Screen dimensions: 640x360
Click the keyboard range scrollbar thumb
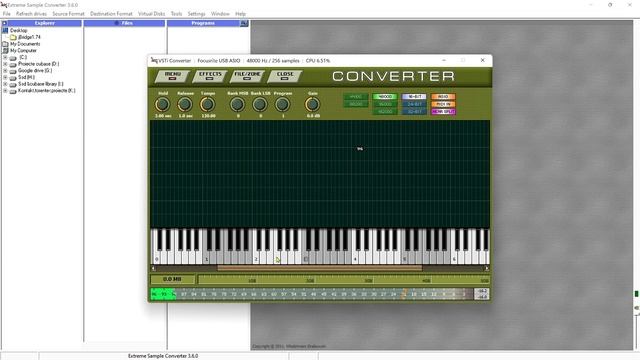(x=320, y=268)
